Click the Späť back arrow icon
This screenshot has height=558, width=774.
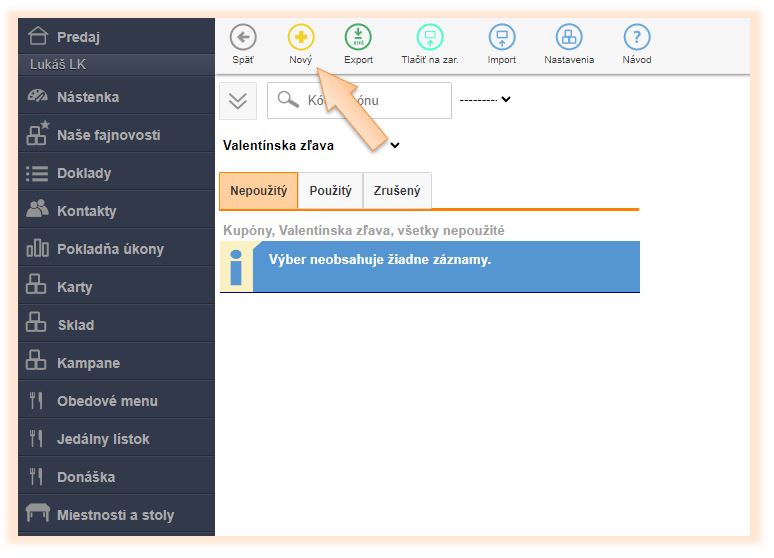(x=243, y=38)
